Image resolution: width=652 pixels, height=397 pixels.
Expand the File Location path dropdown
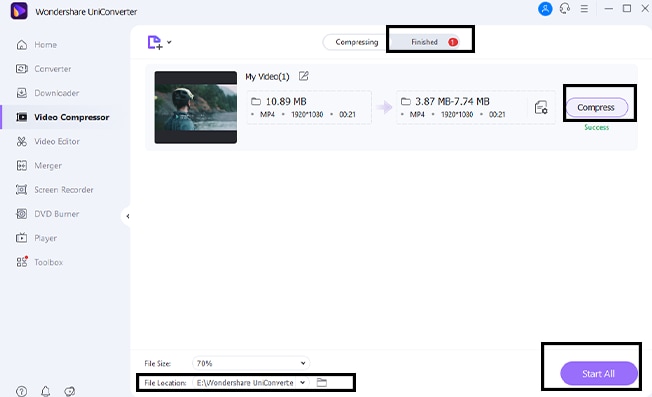(x=303, y=382)
